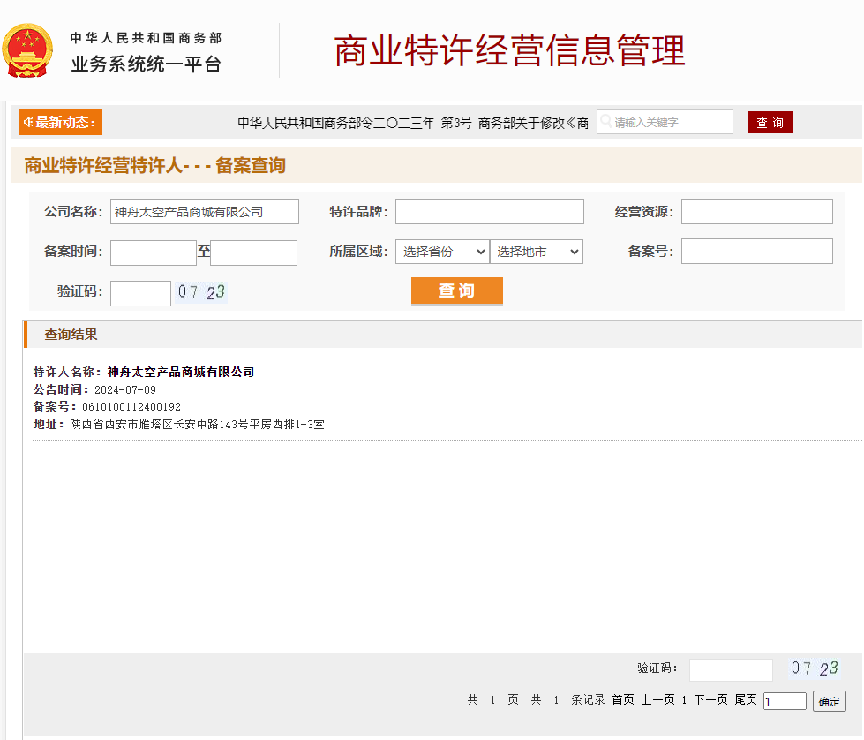Refresh the captcha image in search form

201,292
